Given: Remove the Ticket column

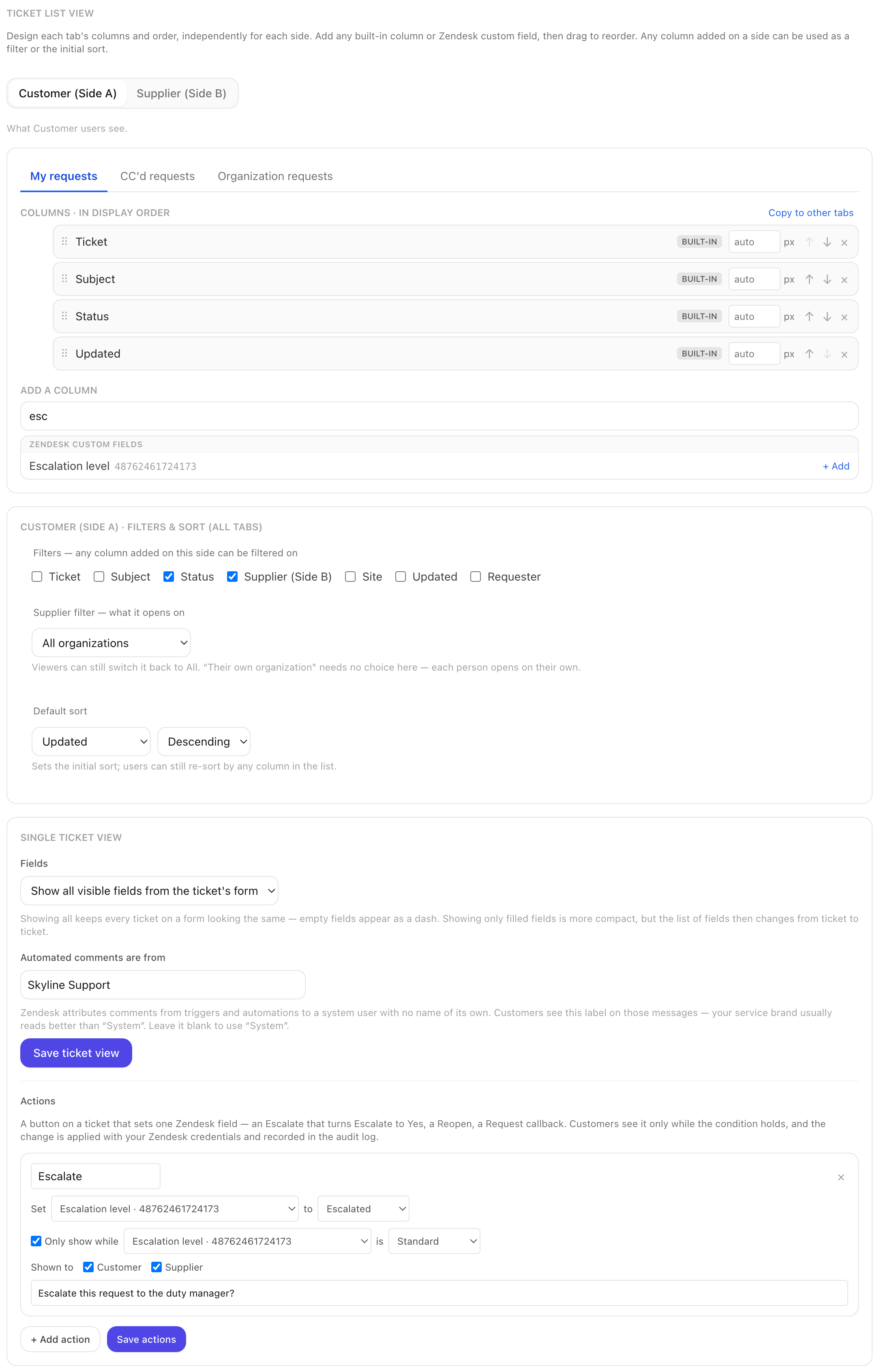Looking at the screenshot, I should click(x=844, y=242).
